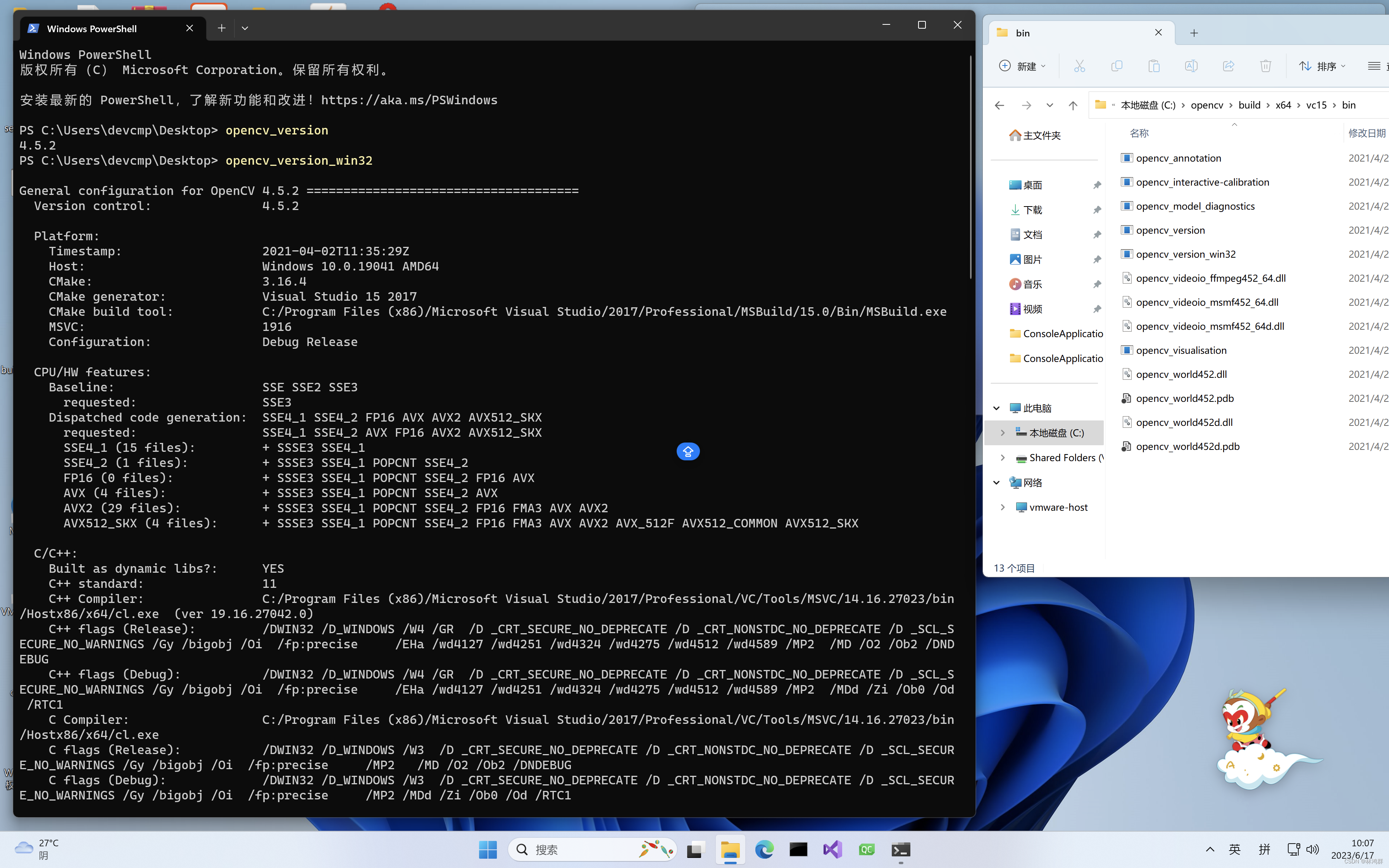Sort files by 名称 column header
This screenshot has width=1389, height=868.
[x=1139, y=133]
